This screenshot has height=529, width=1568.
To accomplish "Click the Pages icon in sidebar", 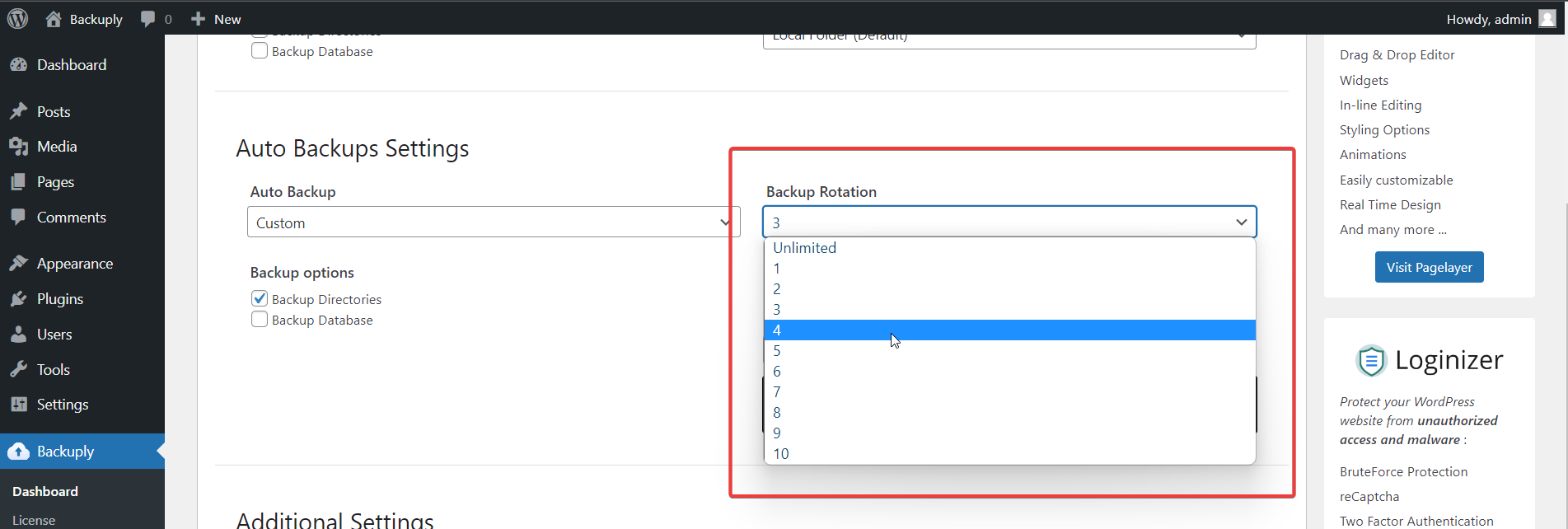I will coord(19,182).
